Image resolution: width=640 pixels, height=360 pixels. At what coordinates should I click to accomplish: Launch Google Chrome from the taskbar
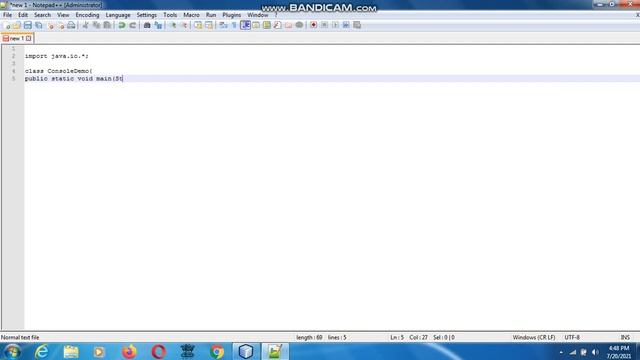(x=217, y=351)
